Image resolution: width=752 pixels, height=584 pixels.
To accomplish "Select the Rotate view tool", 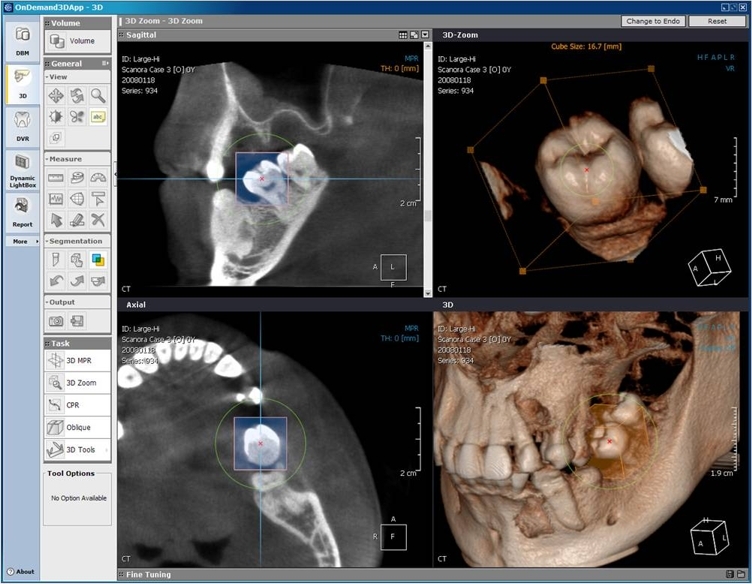I will tap(77, 96).
